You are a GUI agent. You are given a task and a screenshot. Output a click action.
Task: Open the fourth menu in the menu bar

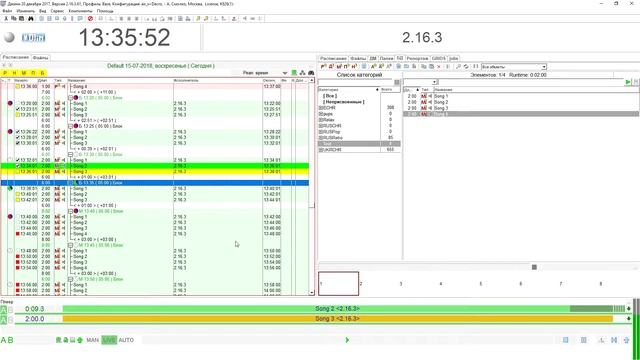click(57, 11)
